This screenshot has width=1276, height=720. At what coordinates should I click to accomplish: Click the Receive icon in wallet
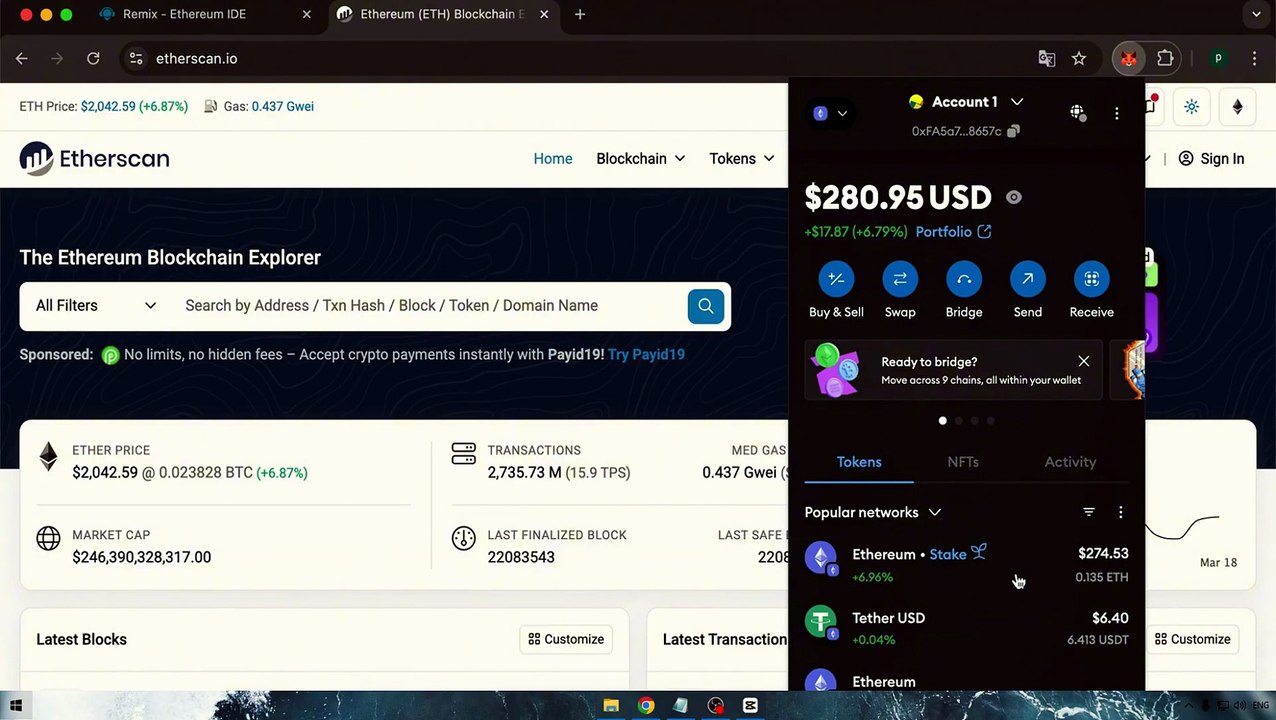[x=1092, y=279]
